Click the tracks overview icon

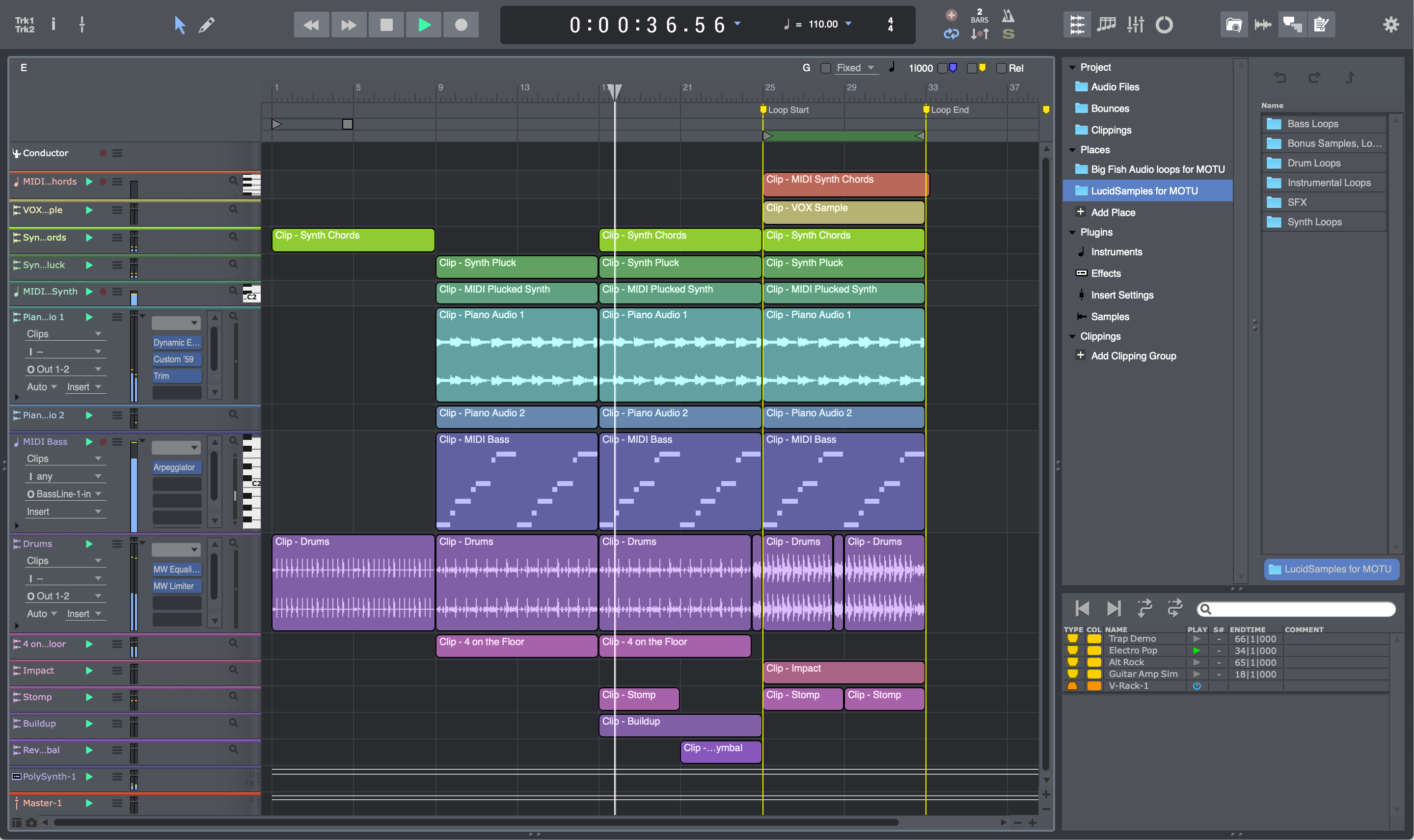coord(1077,25)
